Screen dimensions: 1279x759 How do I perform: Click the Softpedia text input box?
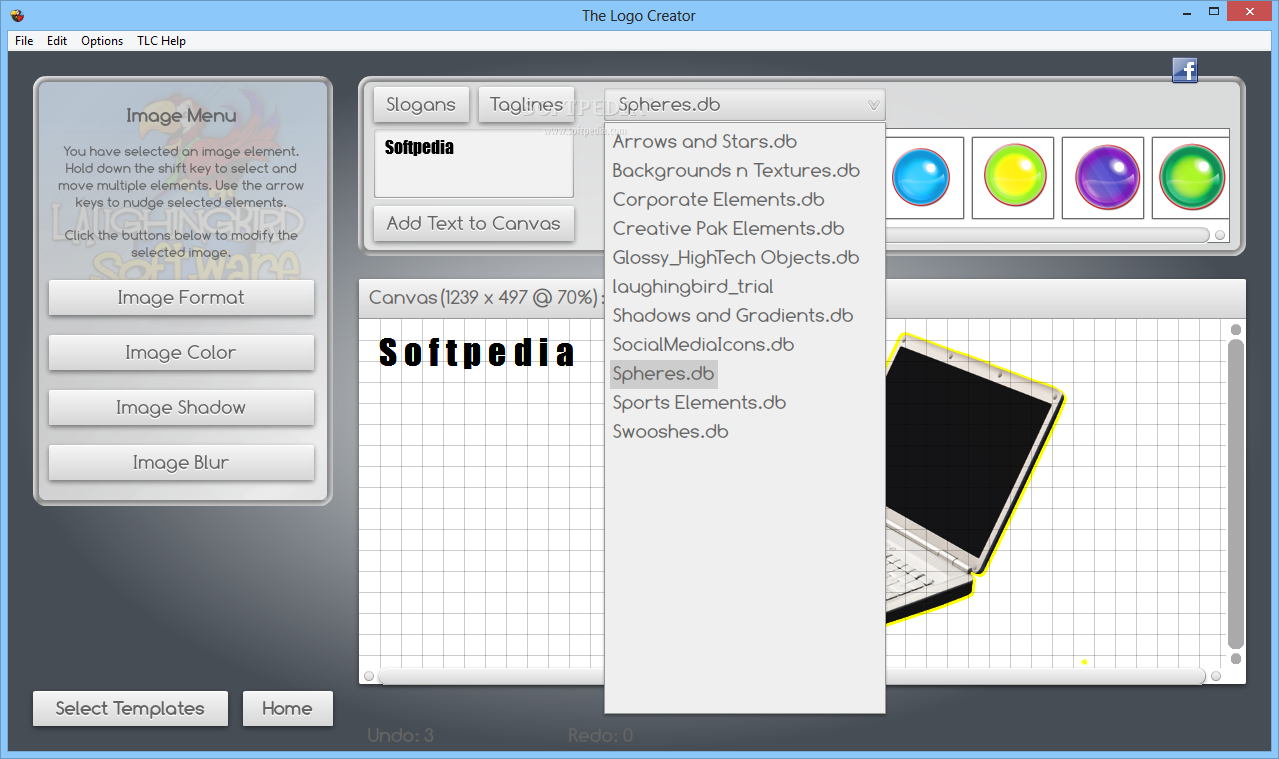[x=474, y=163]
